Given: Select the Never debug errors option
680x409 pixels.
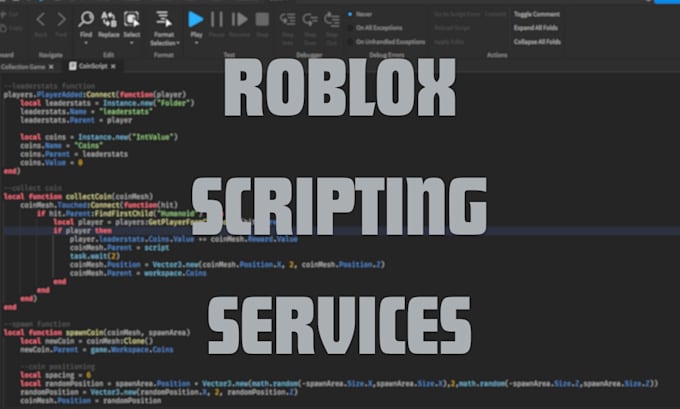Looking at the screenshot, I should [360, 14].
